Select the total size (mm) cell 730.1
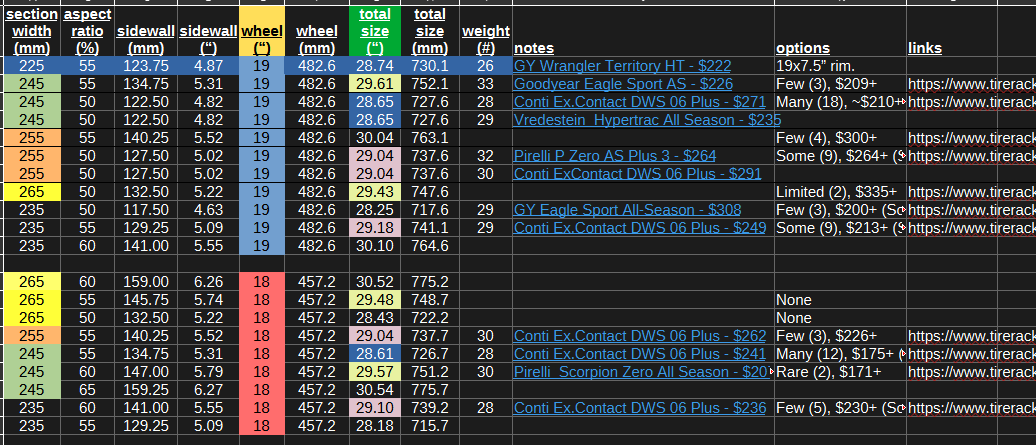Image resolution: width=1036 pixels, height=445 pixels. 430,66
